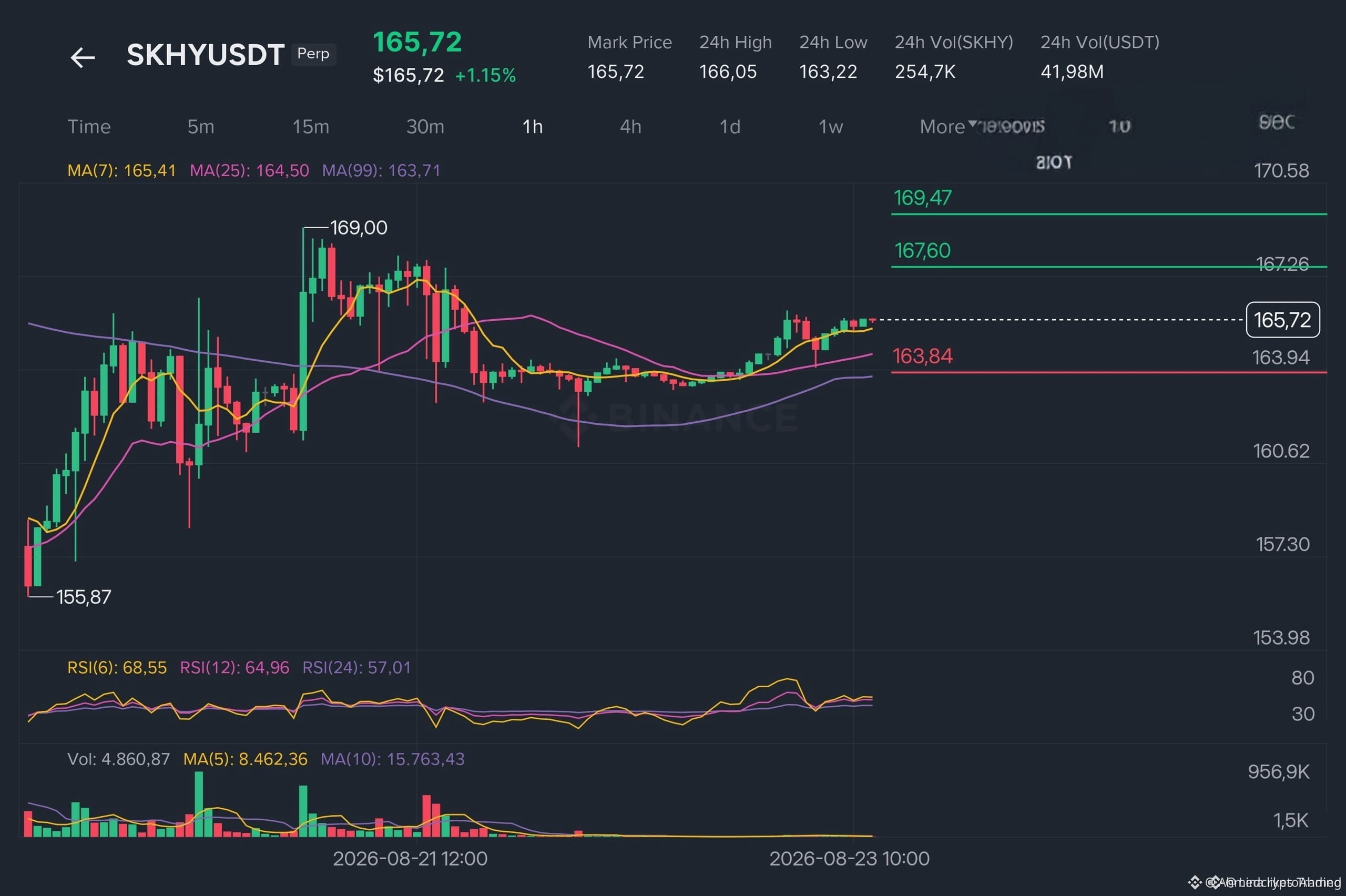Click the 24h High value 166,05
Image resolution: width=1346 pixels, height=896 pixels.
click(x=728, y=72)
